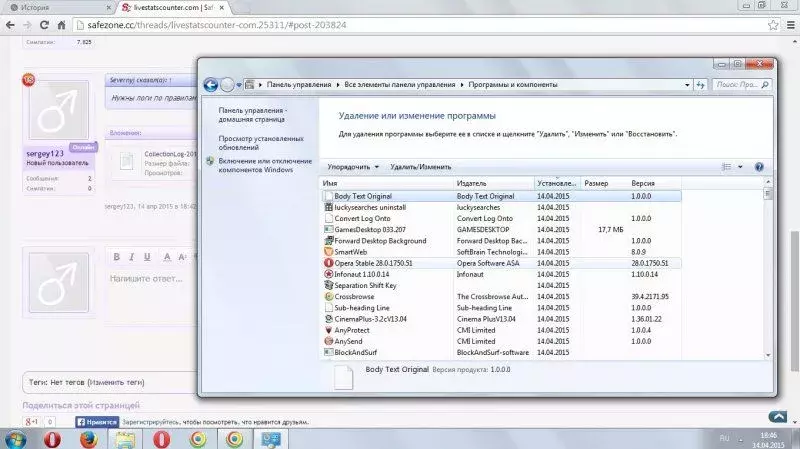Select the CinemaPlus-3.2cV13.04 icon
The width and height of the screenshot is (800, 449).
(329, 319)
